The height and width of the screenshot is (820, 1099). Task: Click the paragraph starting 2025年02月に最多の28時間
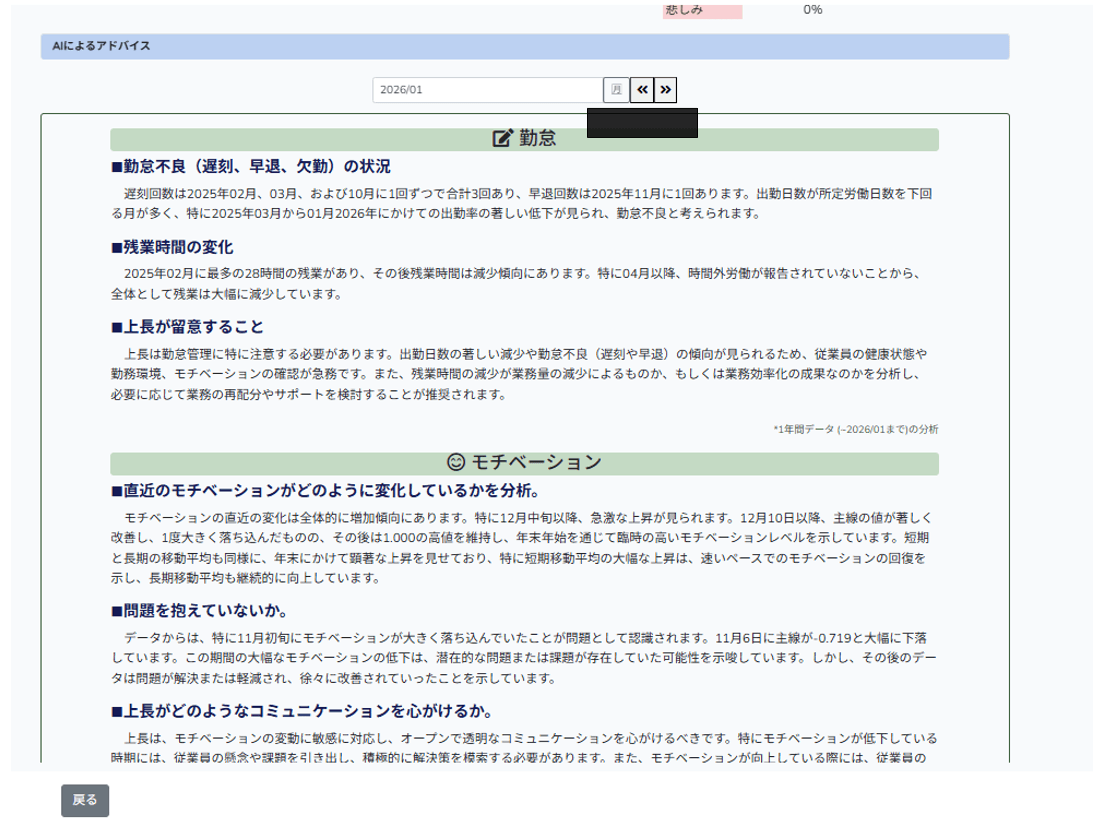pos(517,283)
